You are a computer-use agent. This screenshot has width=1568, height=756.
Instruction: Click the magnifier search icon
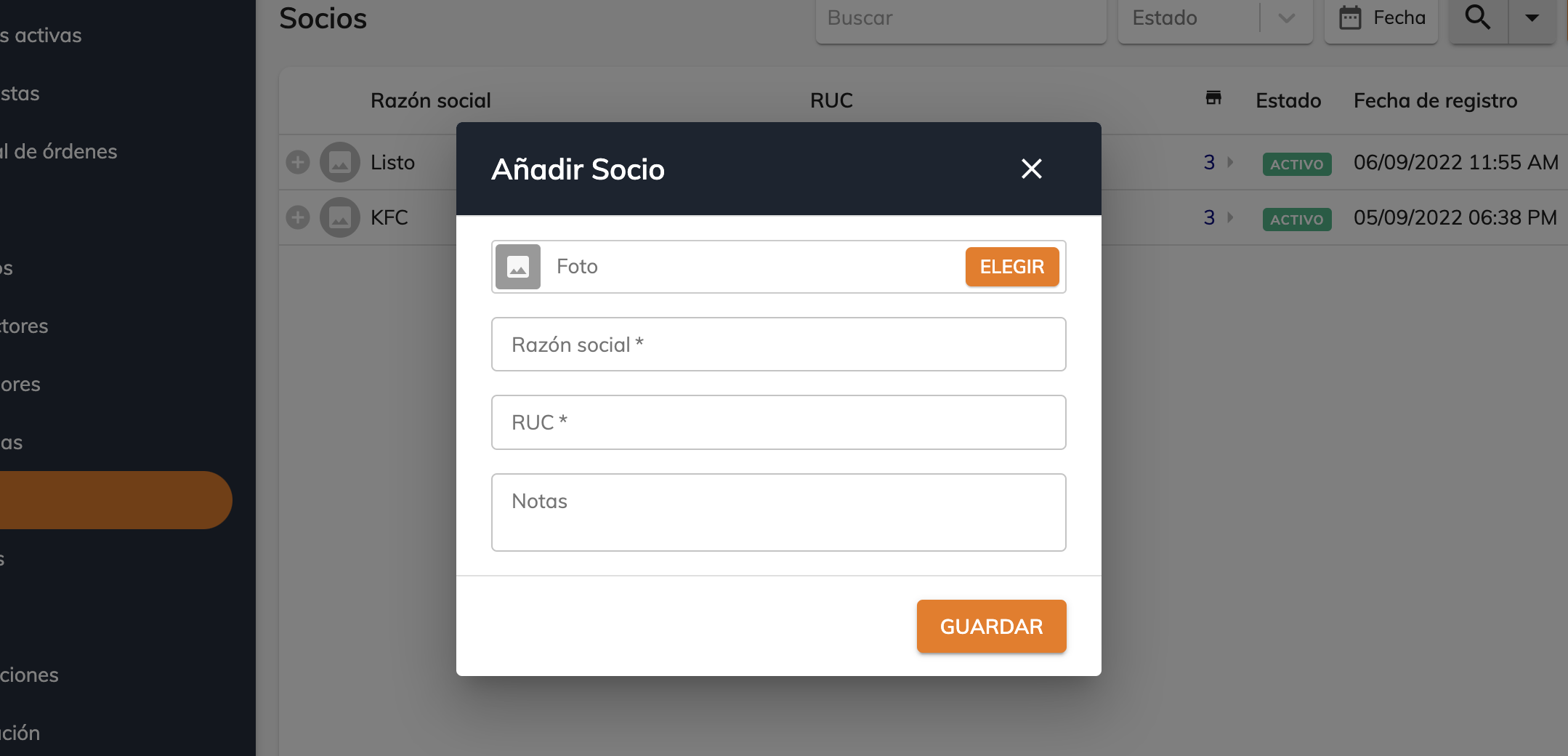pos(1479,17)
